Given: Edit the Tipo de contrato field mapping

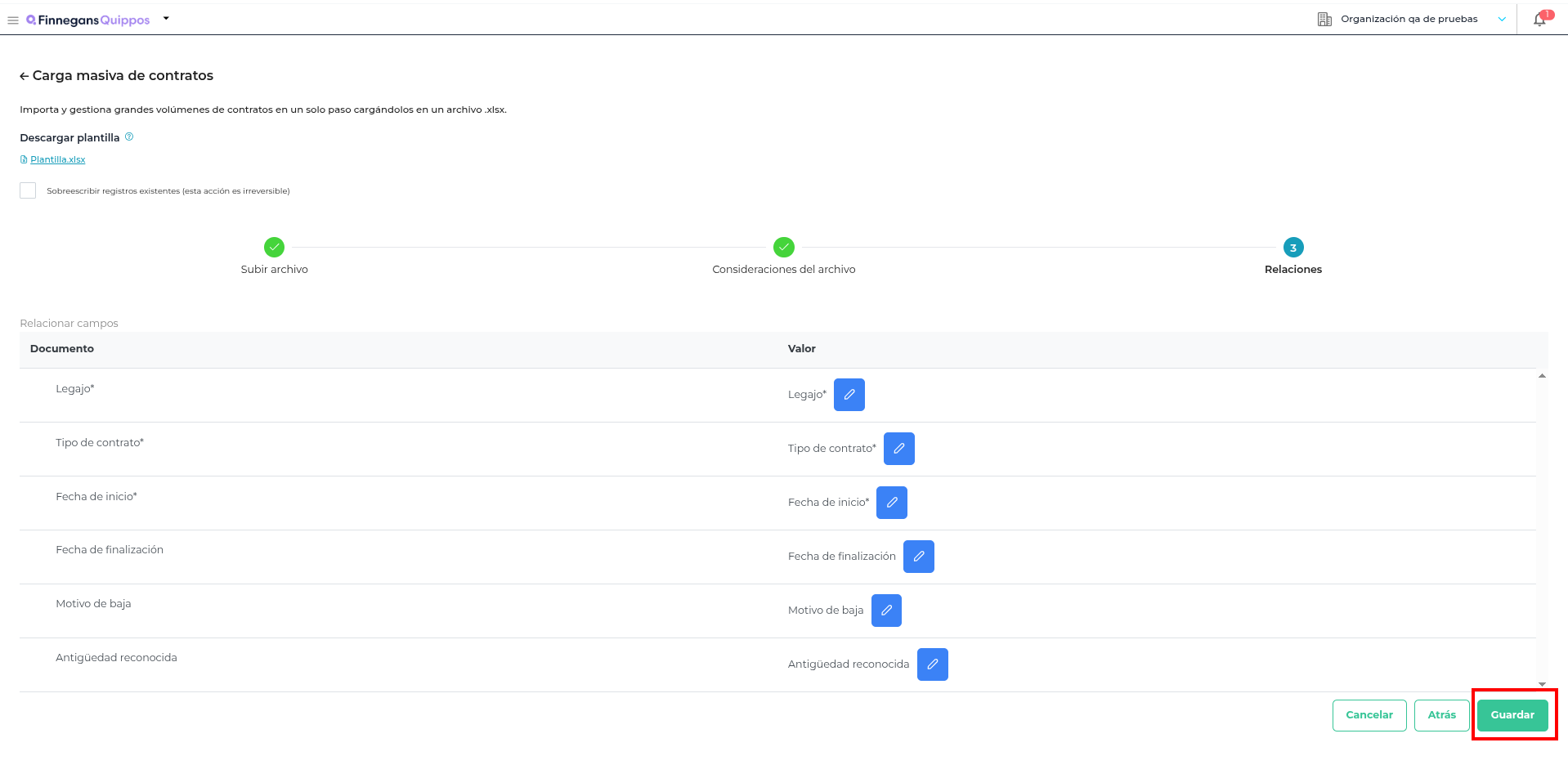Looking at the screenshot, I should (898, 449).
